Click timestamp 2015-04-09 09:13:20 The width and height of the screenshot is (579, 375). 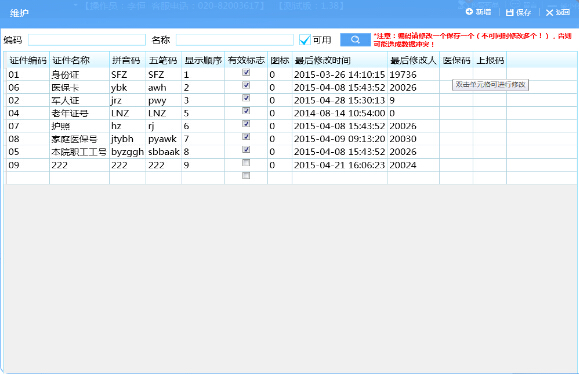(340, 139)
